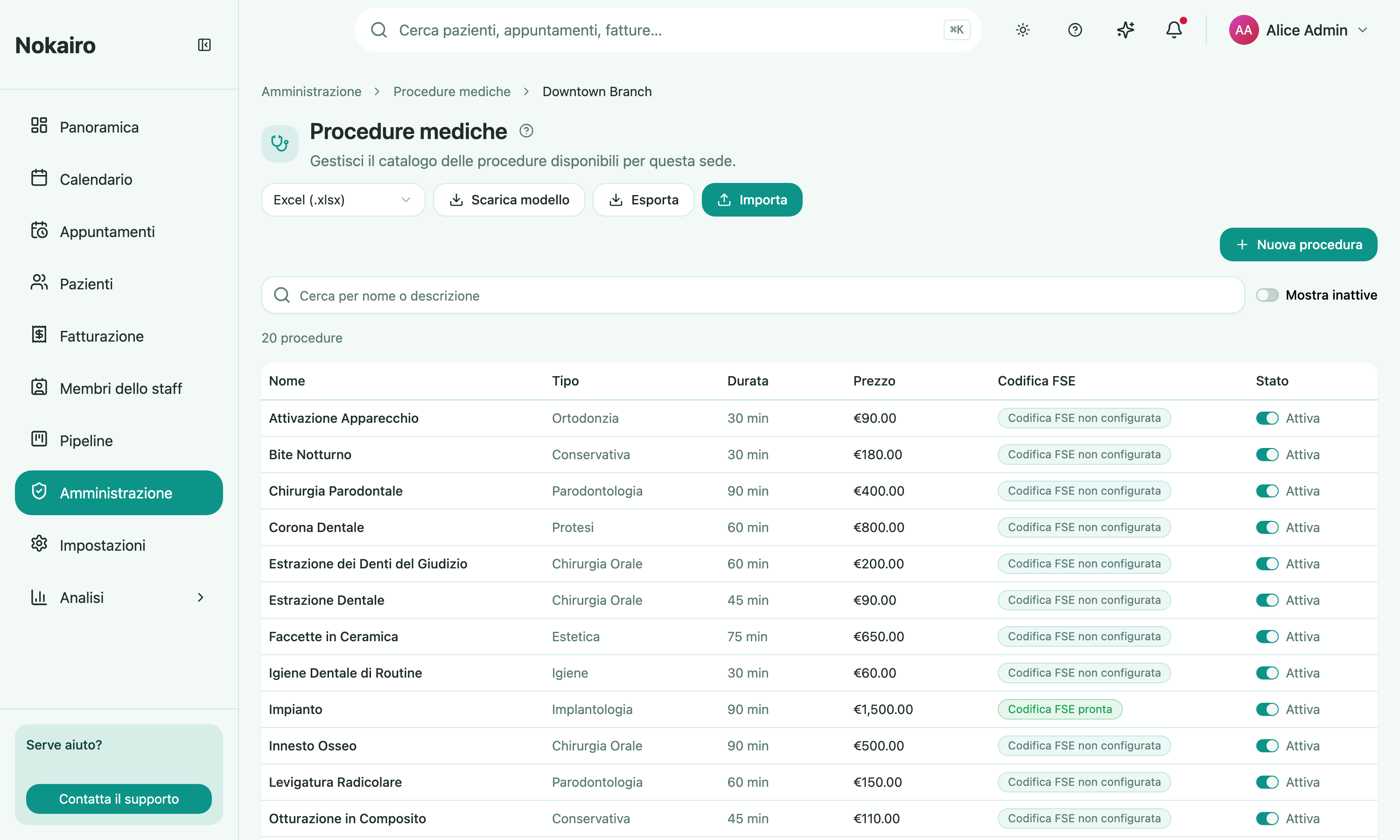The image size is (1400, 840).
Task: Collapse the sidebar panel icon
Action: [204, 45]
